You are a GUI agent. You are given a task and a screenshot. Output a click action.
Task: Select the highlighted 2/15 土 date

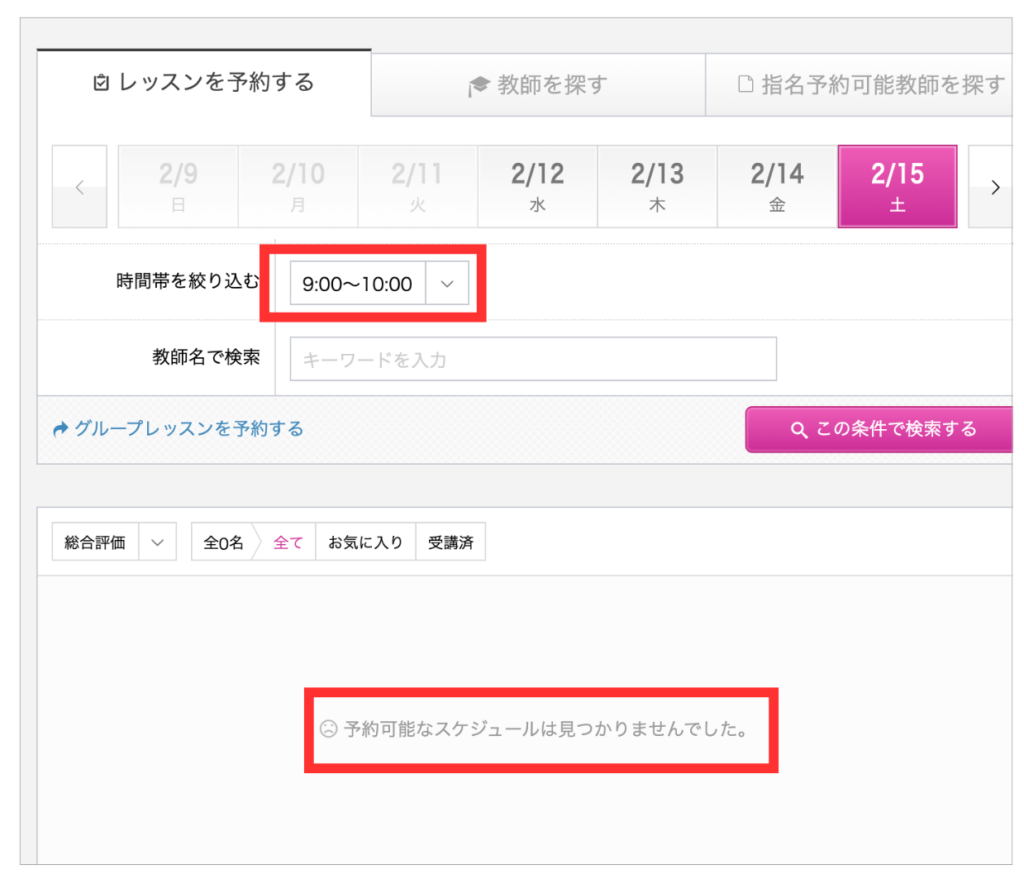(897, 187)
